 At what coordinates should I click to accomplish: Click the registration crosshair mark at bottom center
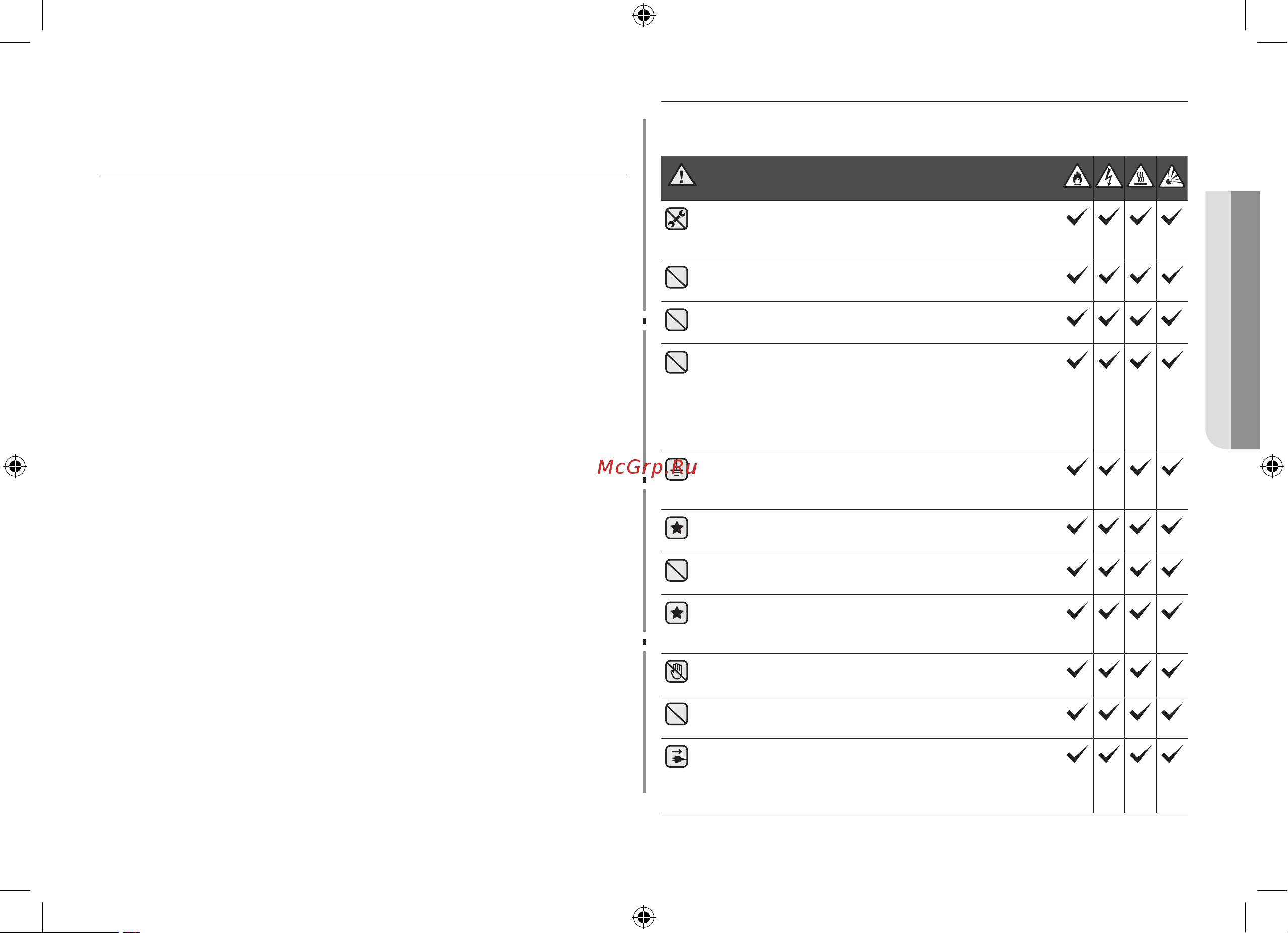coord(643,916)
